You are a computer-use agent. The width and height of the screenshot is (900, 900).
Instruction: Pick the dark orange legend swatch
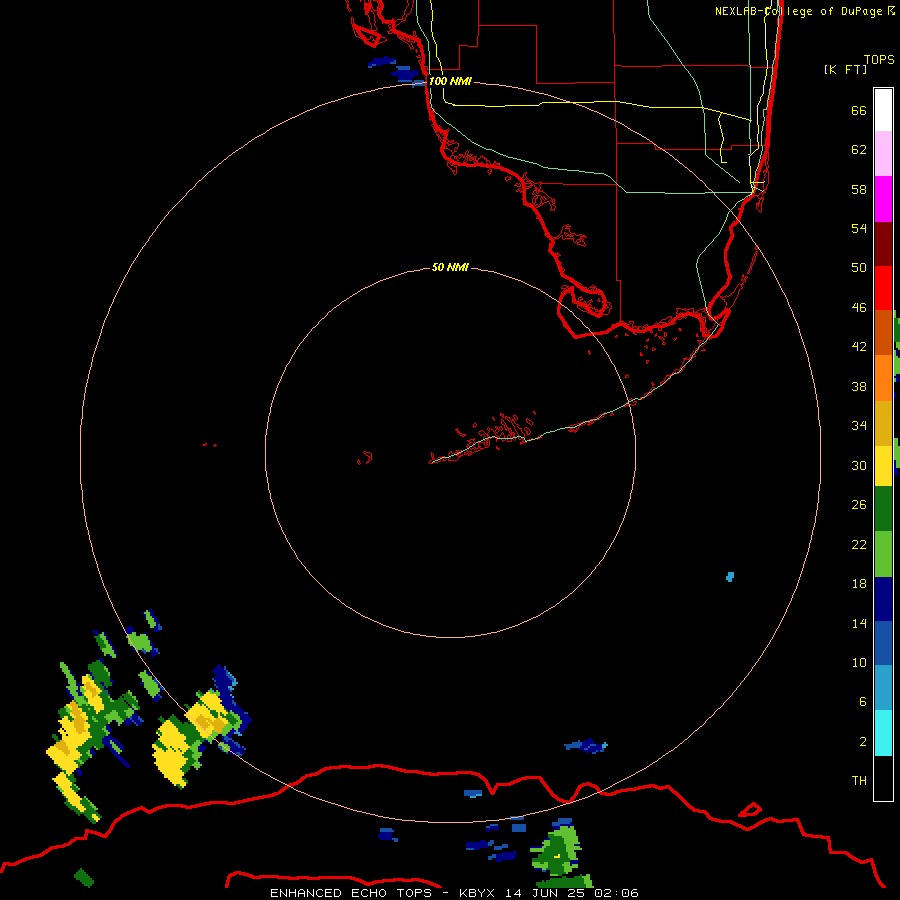883,333
